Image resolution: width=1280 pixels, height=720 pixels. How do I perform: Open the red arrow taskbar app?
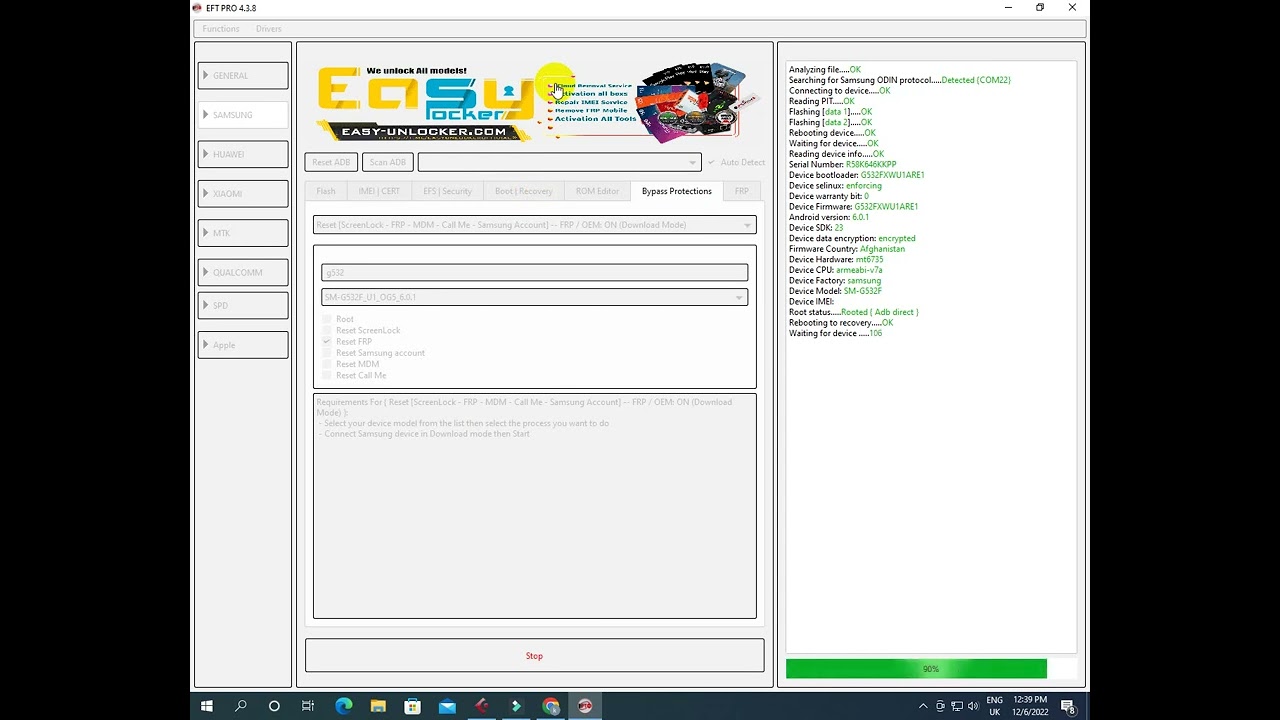(x=482, y=706)
